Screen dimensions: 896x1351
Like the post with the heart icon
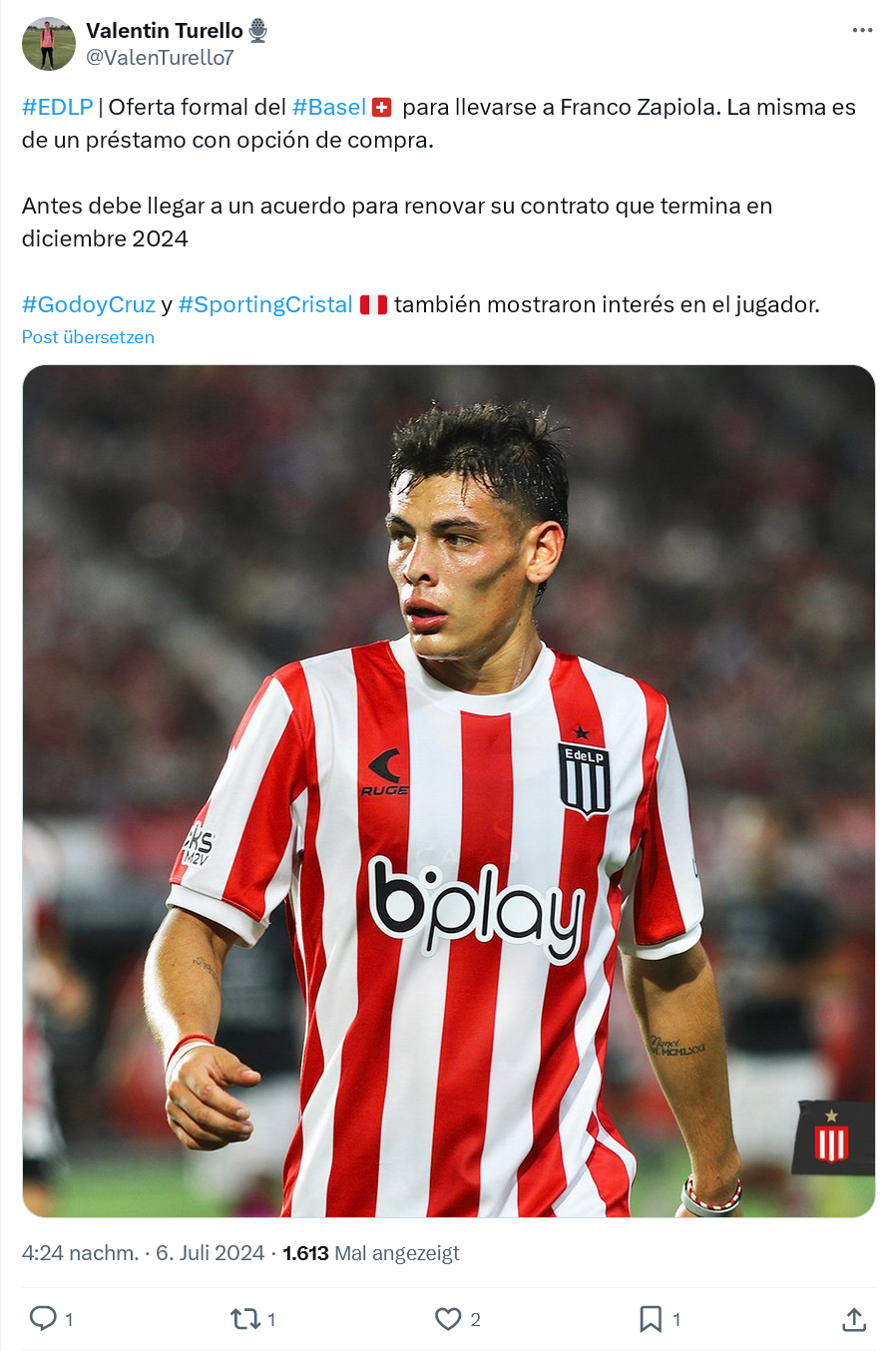tap(448, 1319)
